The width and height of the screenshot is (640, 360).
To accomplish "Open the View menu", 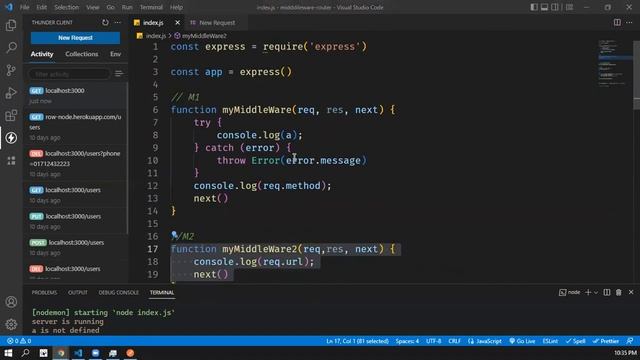I will coord(93,7).
